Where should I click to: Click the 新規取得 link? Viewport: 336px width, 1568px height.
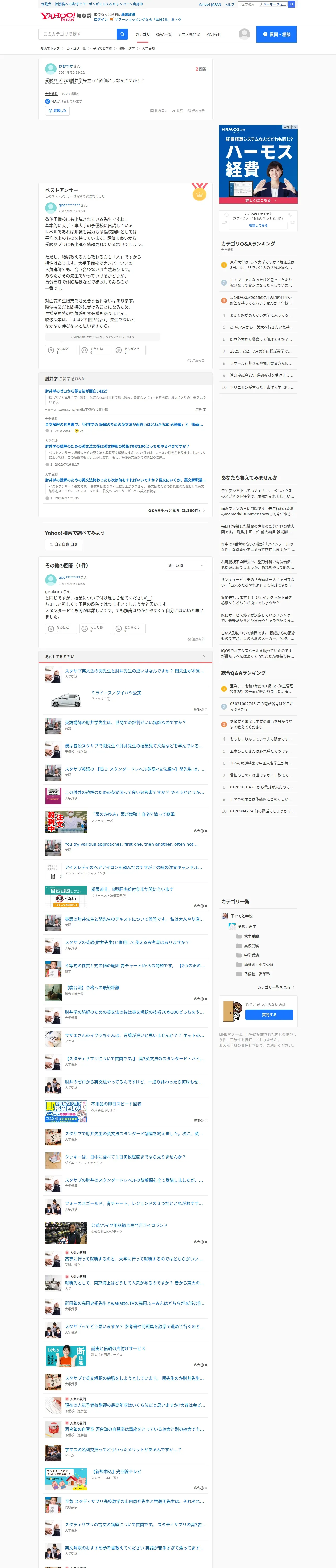[x=128, y=14]
